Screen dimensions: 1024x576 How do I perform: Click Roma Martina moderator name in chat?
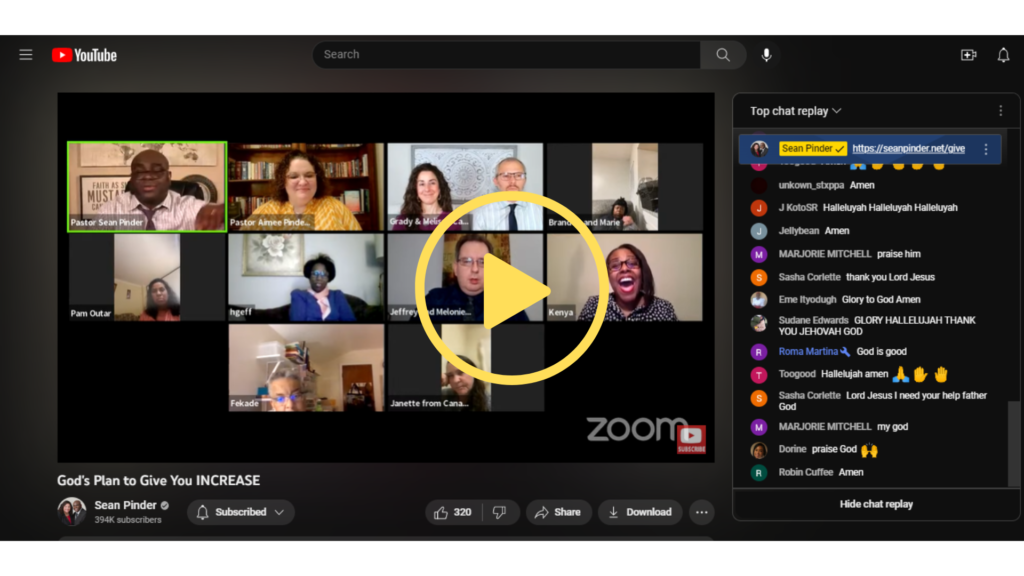pyautogui.click(x=808, y=351)
